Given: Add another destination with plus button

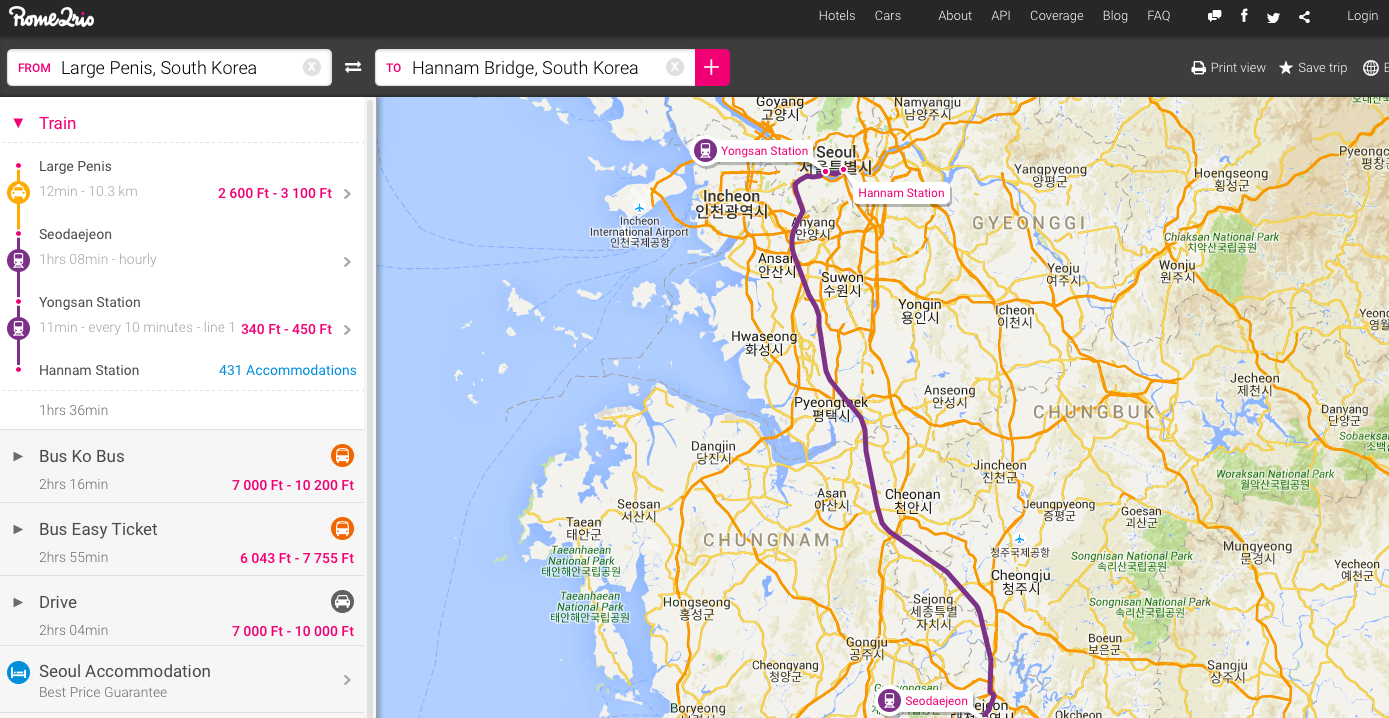Looking at the screenshot, I should click(x=712, y=67).
